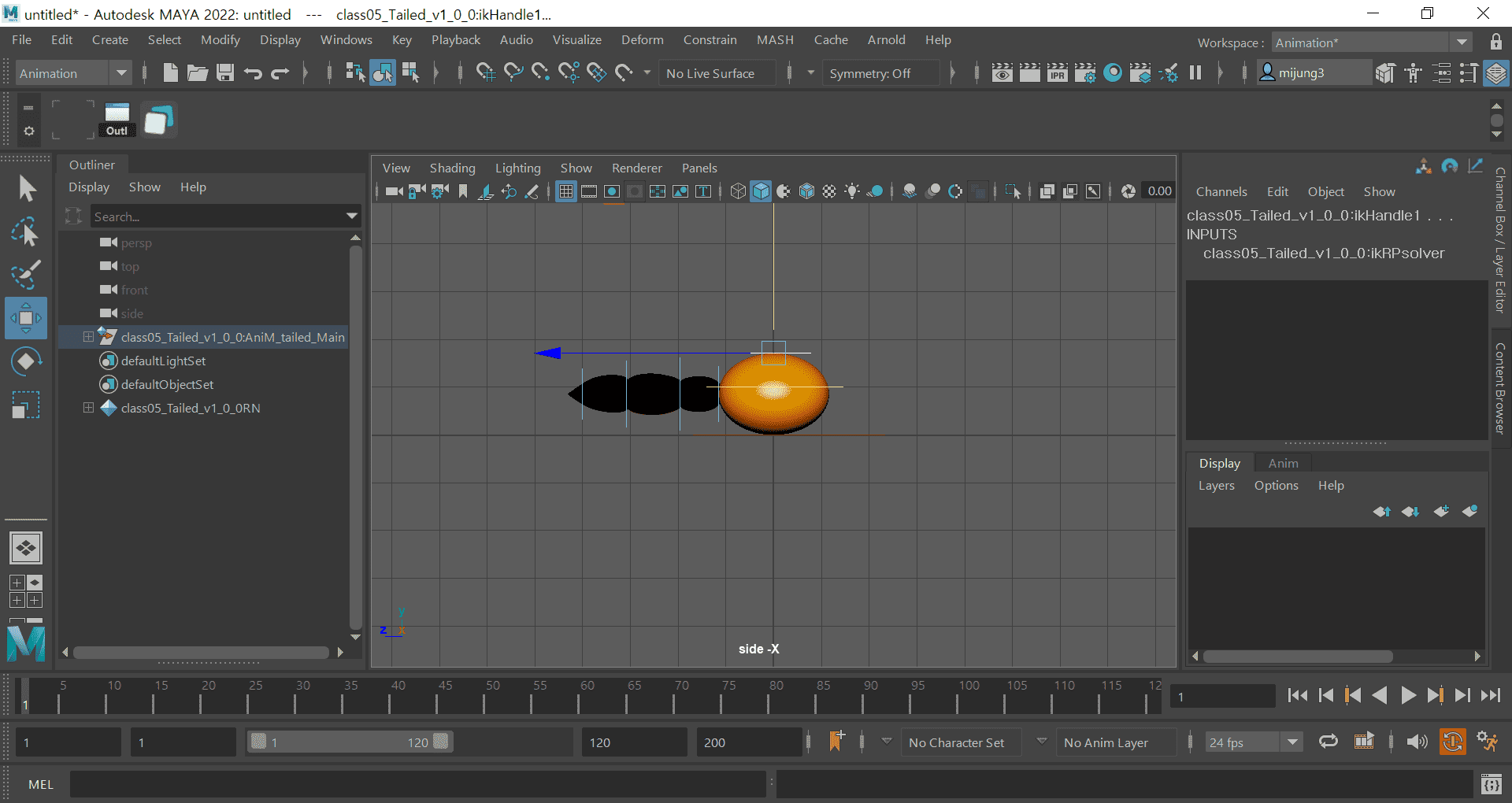The image size is (1512, 803).
Task: Click the Select Camera icon in viewport
Action: coord(394,191)
